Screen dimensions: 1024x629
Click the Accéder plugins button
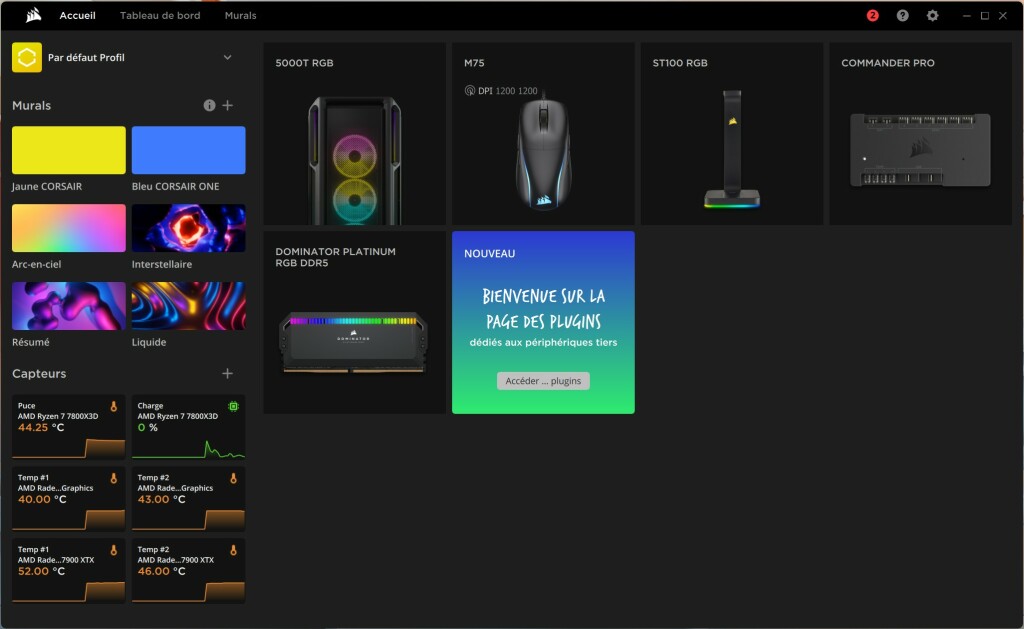click(x=543, y=381)
